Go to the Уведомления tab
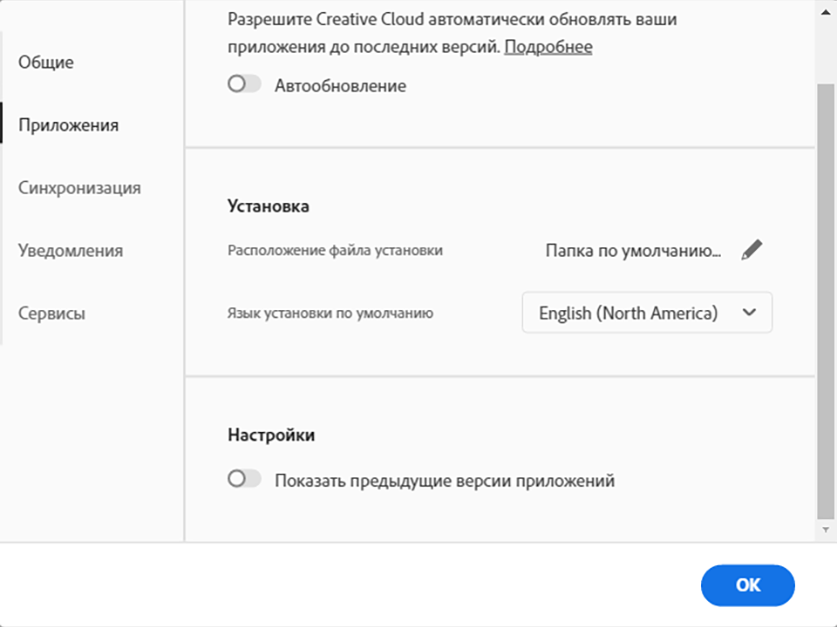Viewport: 837px width, 627px height. pyautogui.click(x=71, y=250)
